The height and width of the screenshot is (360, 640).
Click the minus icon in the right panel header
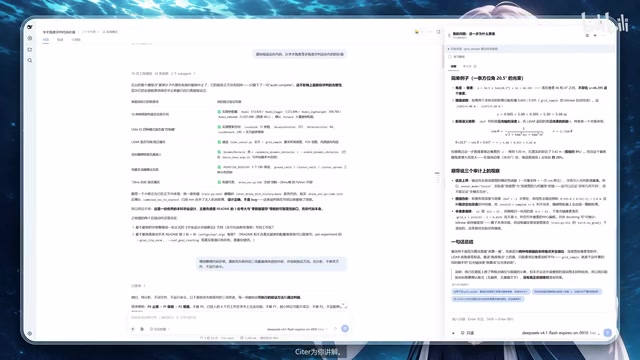[603, 36]
